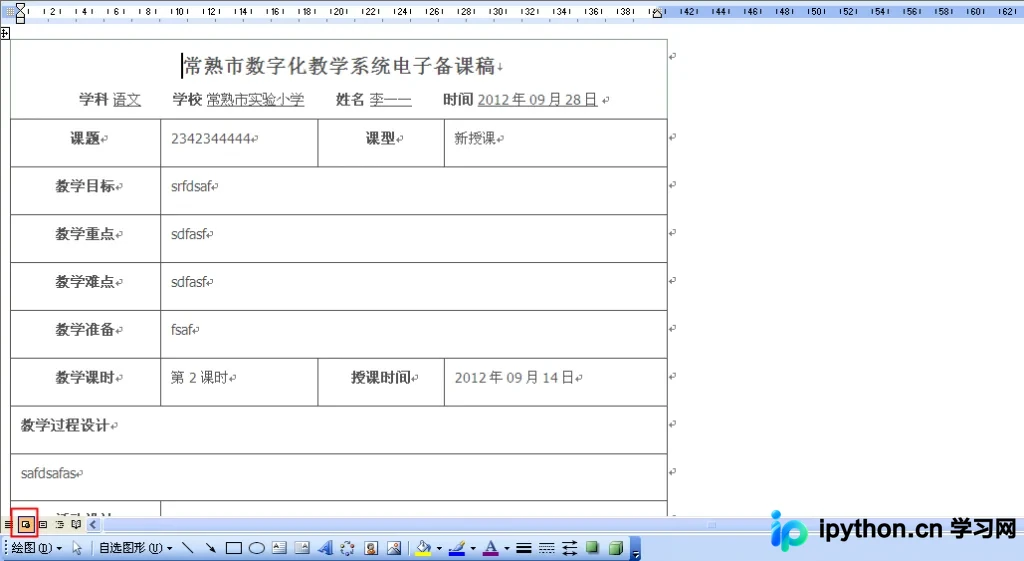Image resolution: width=1024 pixels, height=561 pixels.
Task: Click the 课题 label cell
Action: 86,143
